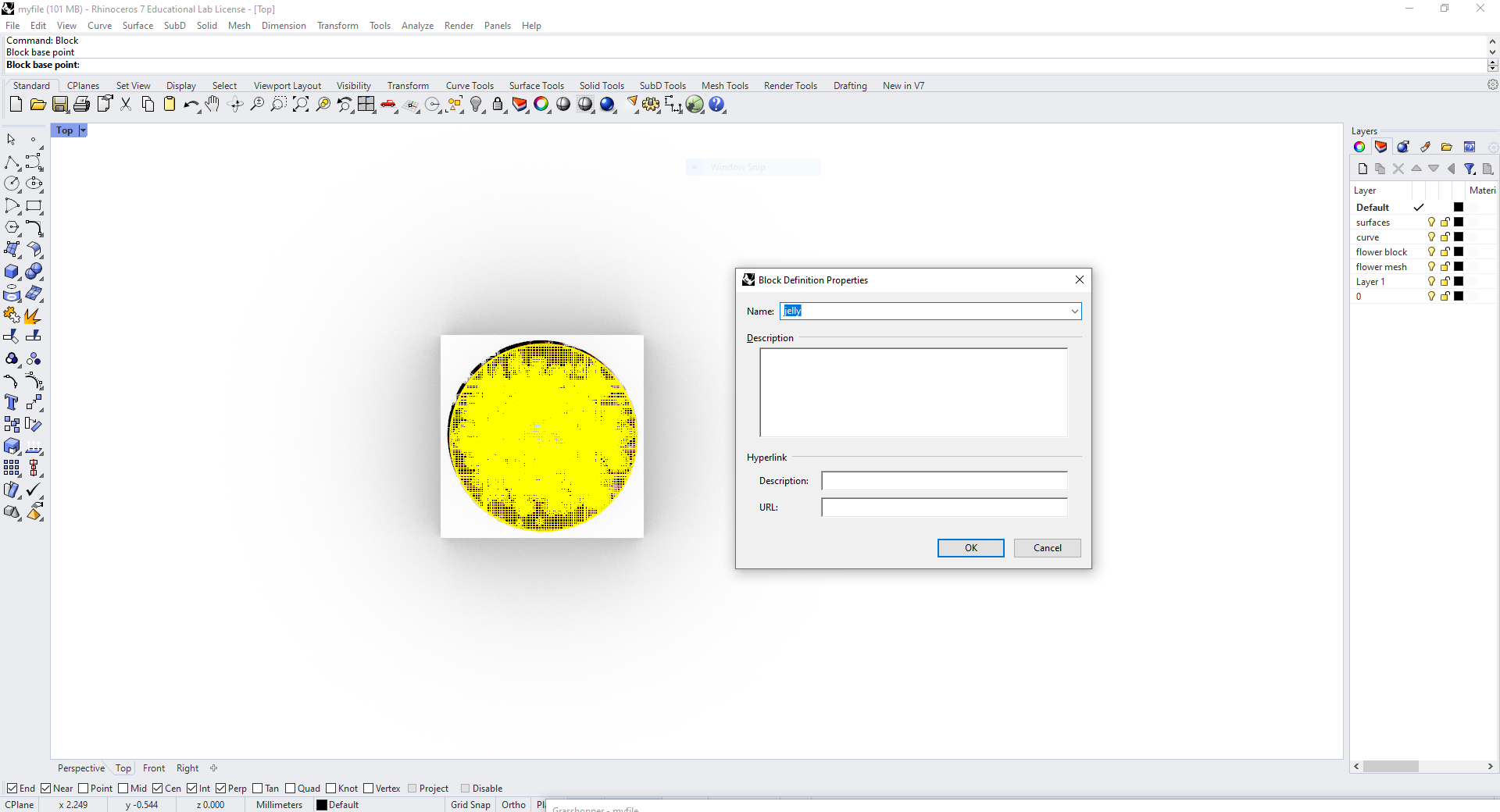This screenshot has height=812, width=1500.
Task: Click the color swatch of Default layer
Action: pos(1459,208)
